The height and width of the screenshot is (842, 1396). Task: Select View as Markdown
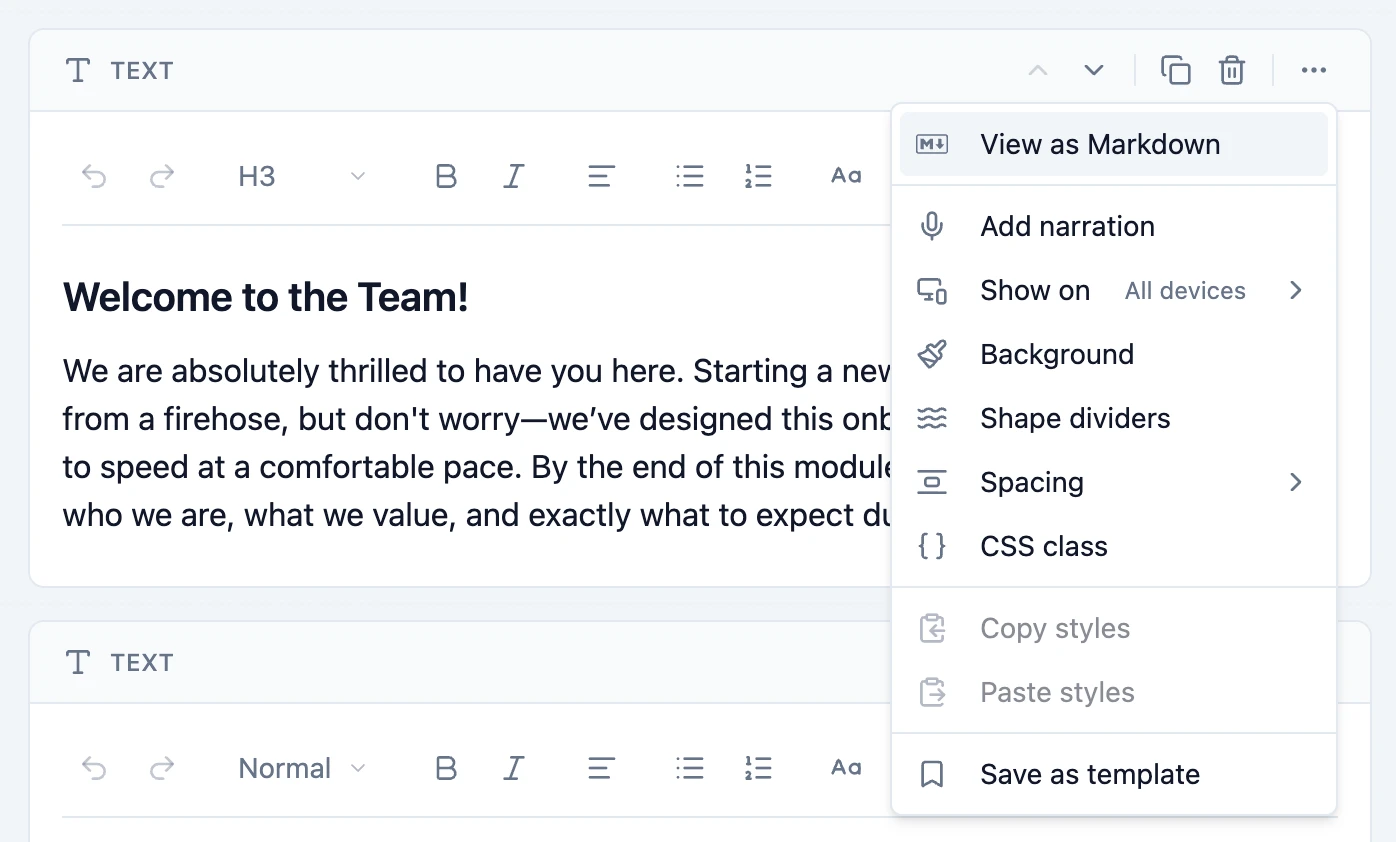1114,144
